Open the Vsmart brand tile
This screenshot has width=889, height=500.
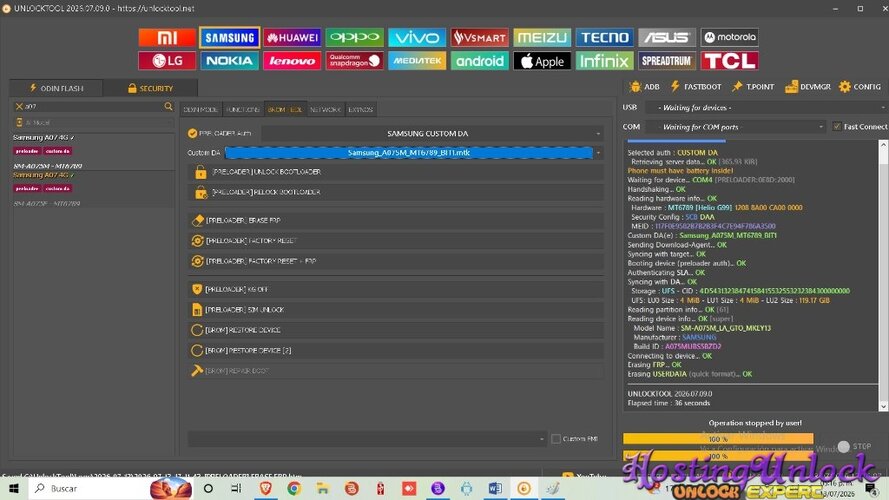point(480,37)
